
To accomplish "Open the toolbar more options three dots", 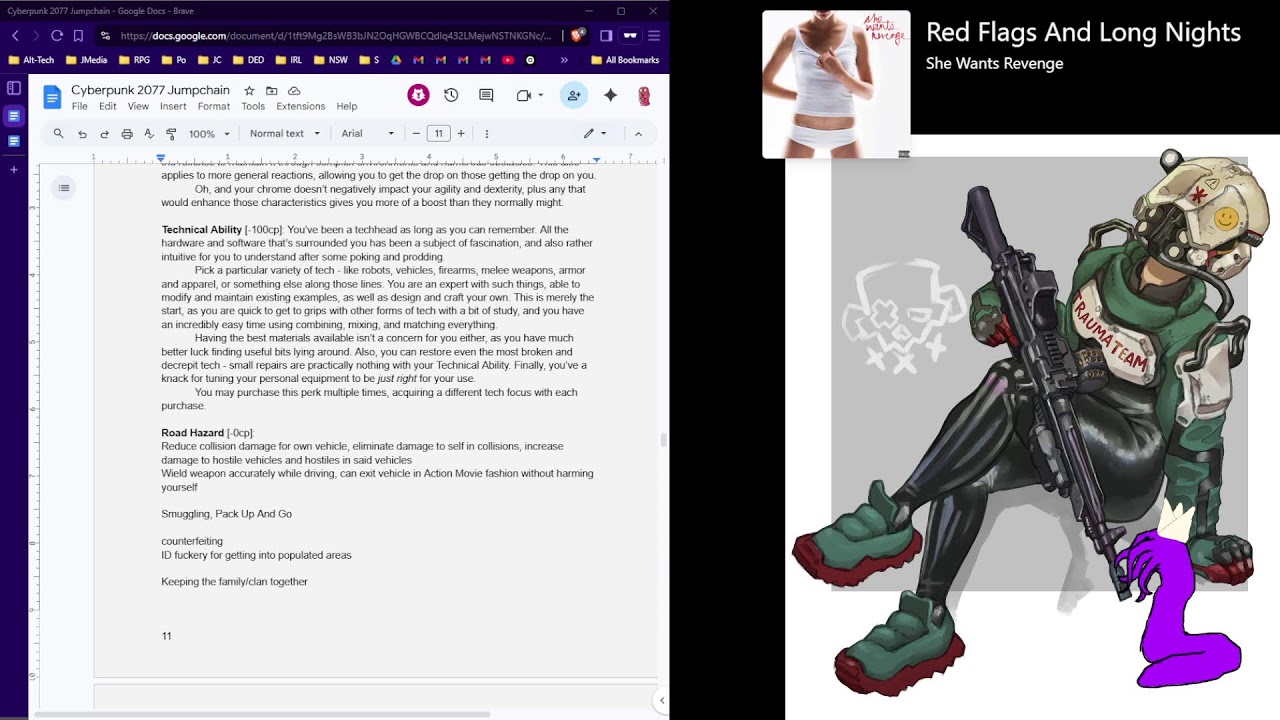I will (x=487, y=133).
